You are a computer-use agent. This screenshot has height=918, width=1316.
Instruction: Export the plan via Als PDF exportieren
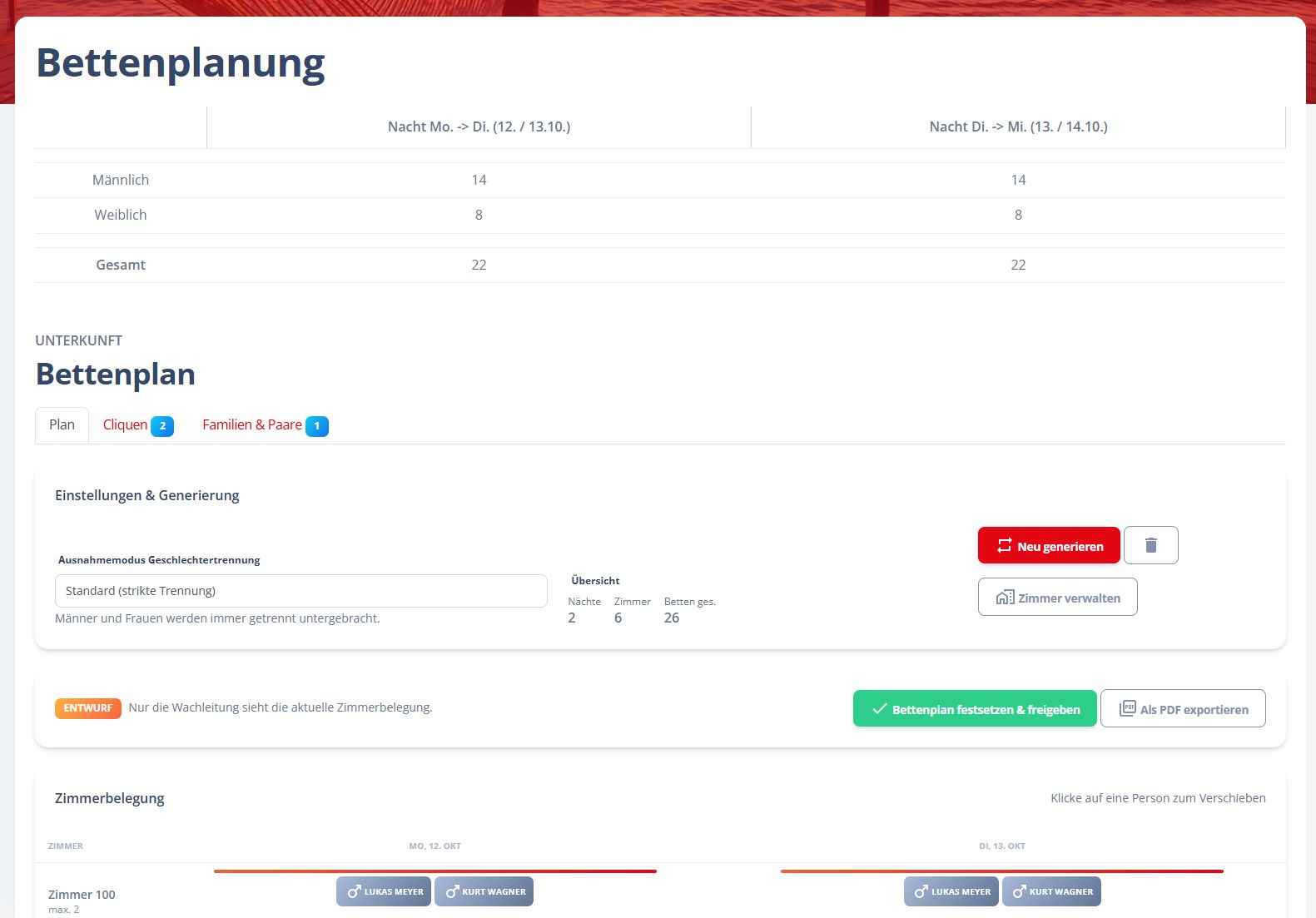1183,708
